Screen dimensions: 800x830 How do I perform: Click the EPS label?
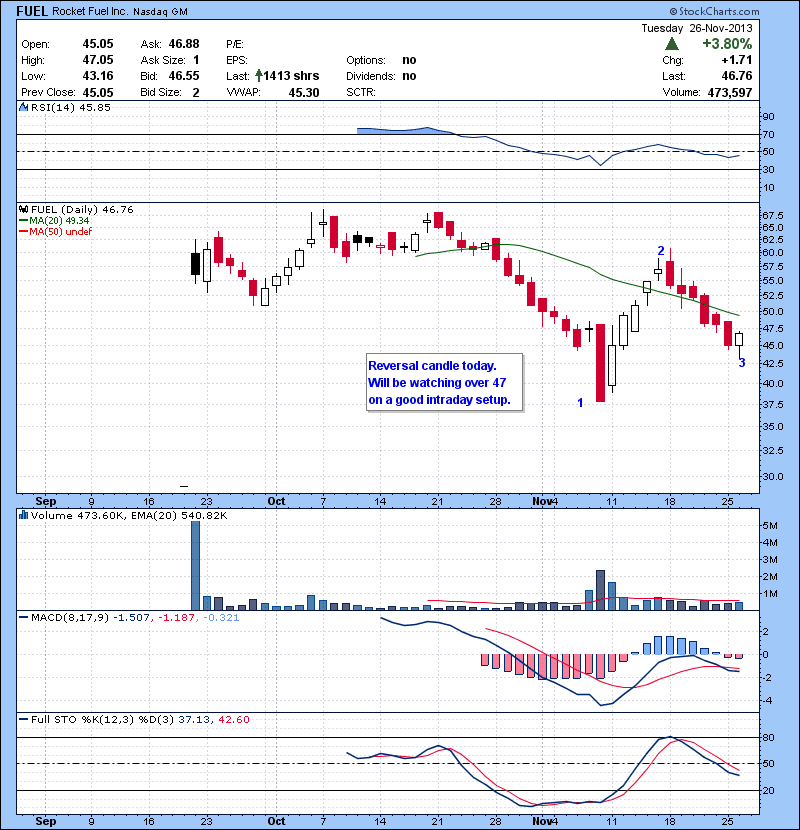pyautogui.click(x=237, y=60)
